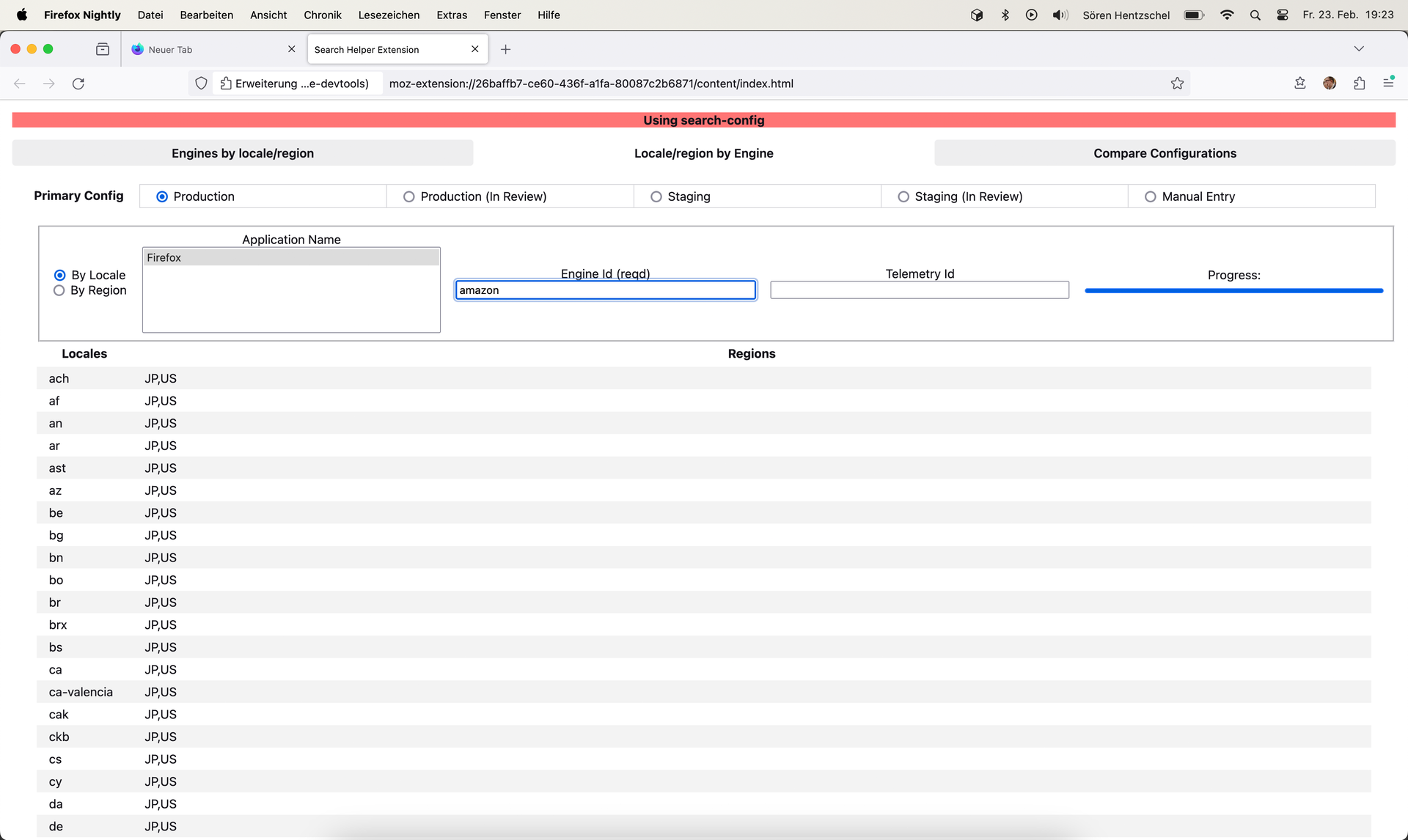
Task: Click the reload page icon
Action: pyautogui.click(x=78, y=84)
